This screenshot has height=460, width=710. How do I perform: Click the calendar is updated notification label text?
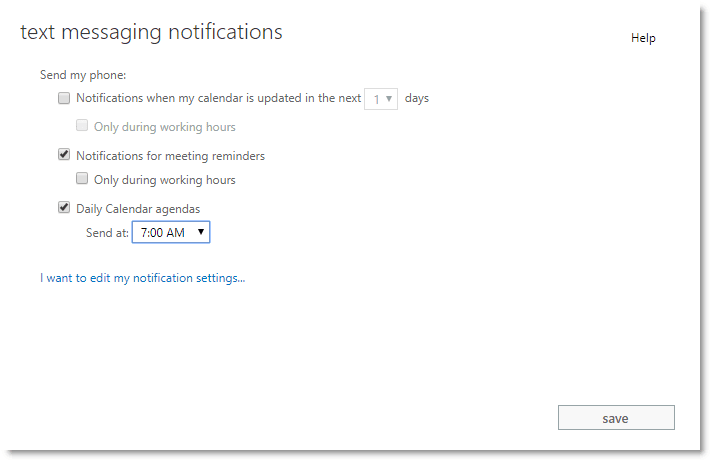point(219,98)
